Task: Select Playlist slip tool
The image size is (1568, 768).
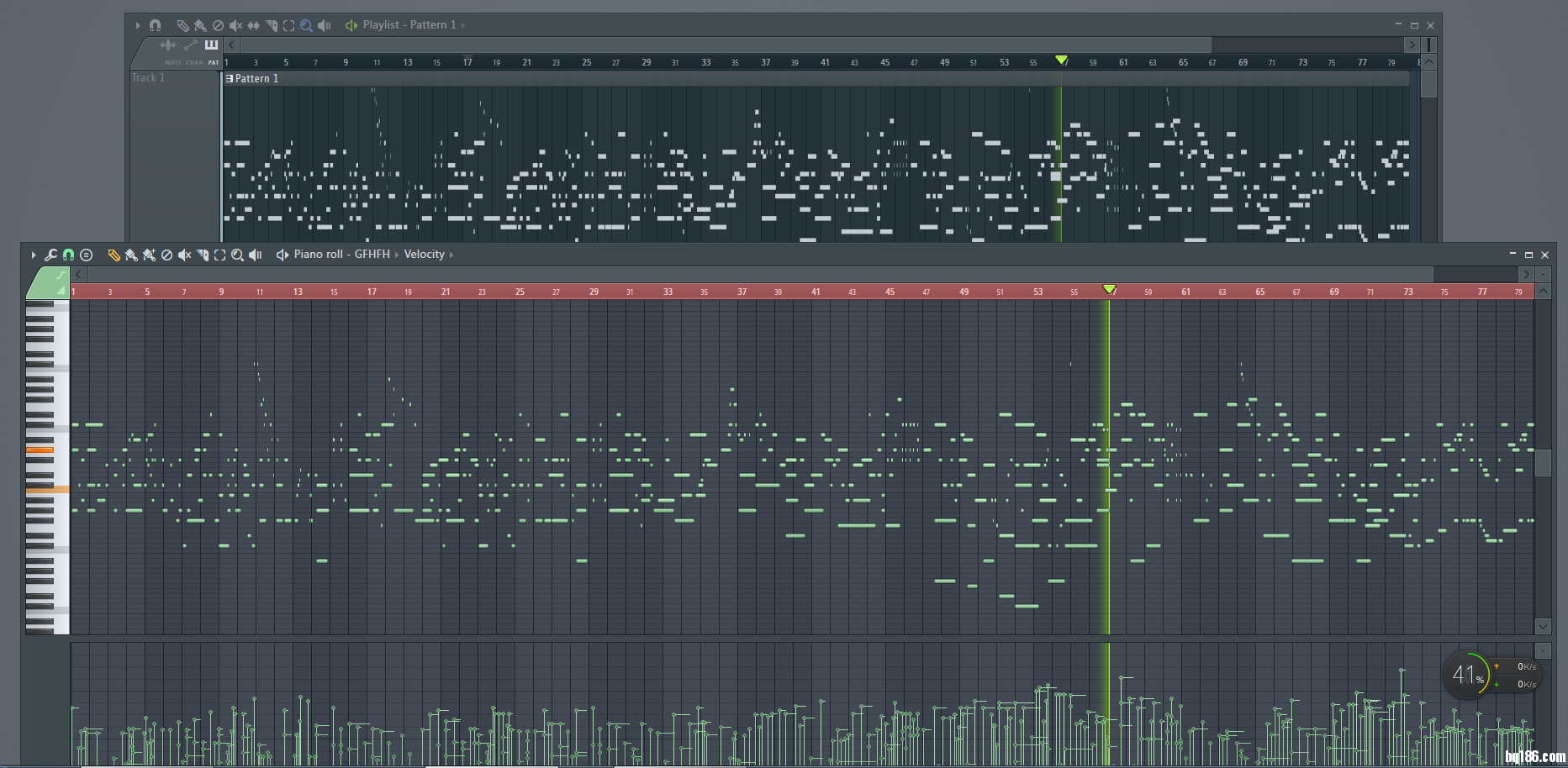Action: pyautogui.click(x=253, y=25)
